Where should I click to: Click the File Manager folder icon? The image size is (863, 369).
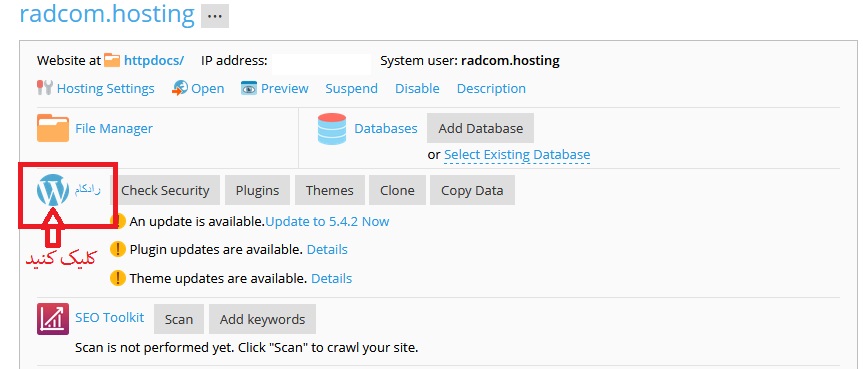click(53, 128)
